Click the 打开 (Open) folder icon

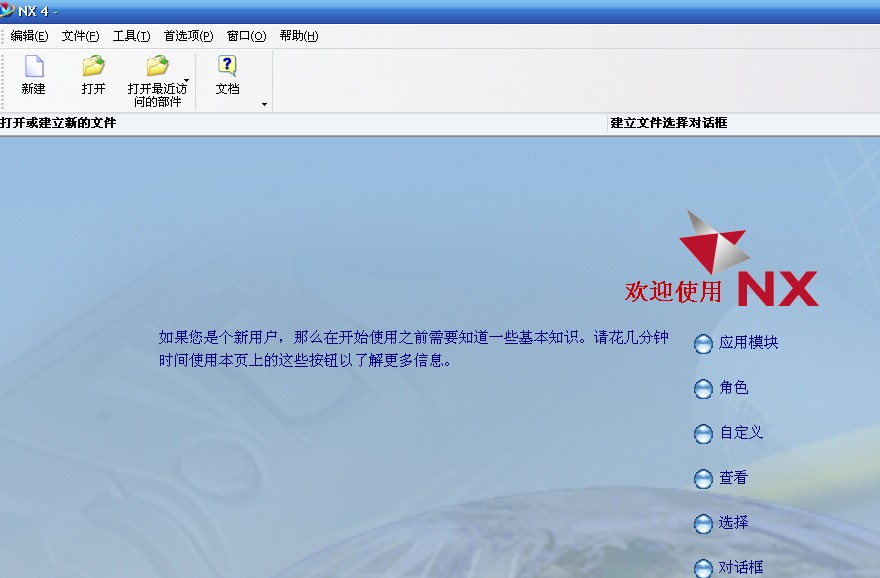[93, 66]
